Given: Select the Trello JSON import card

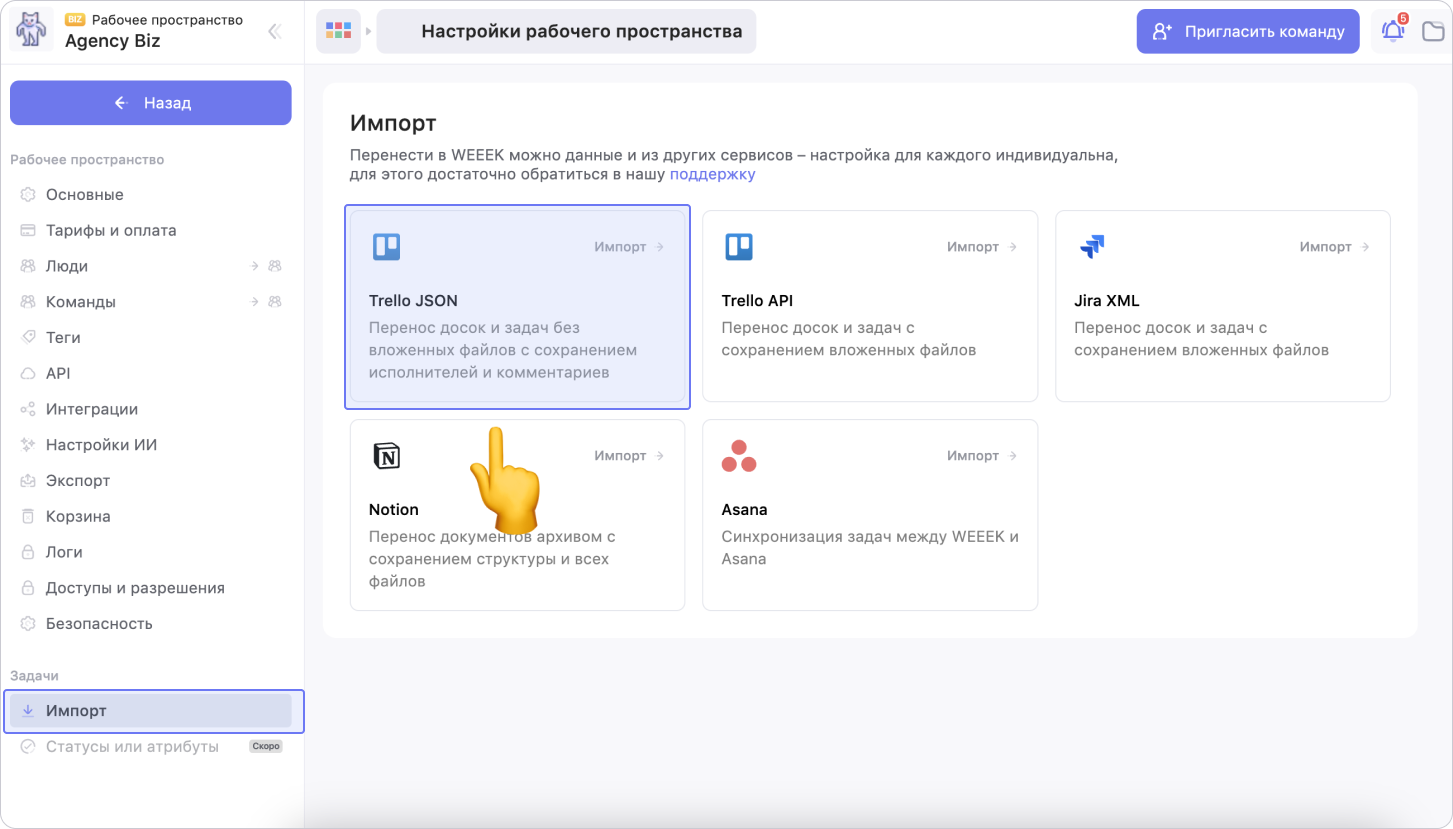Looking at the screenshot, I should (517, 307).
